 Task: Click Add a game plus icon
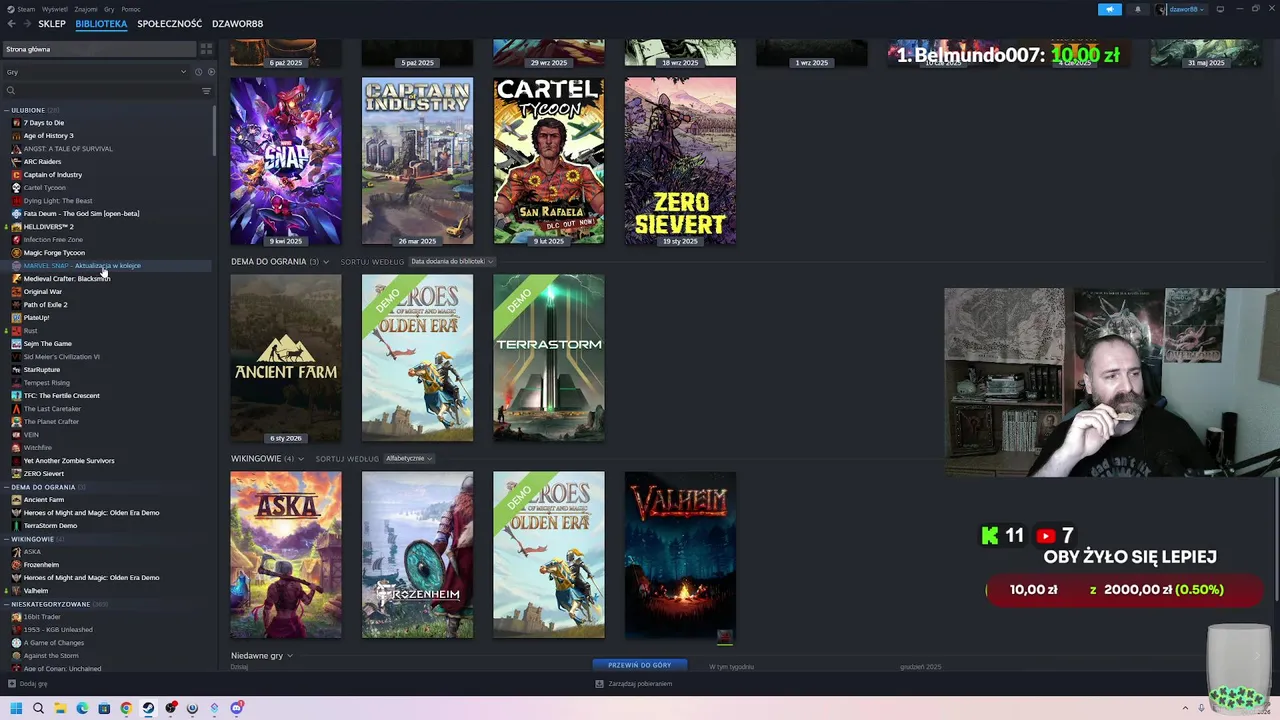click(x=12, y=684)
